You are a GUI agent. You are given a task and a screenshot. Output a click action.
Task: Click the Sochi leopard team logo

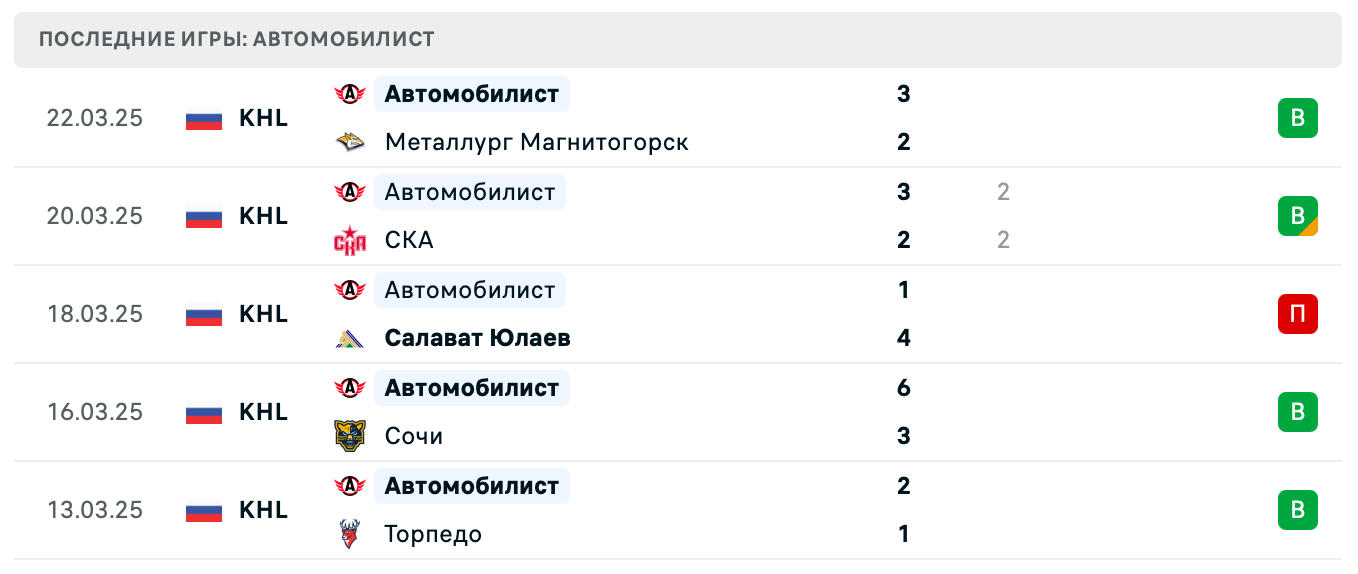349,436
